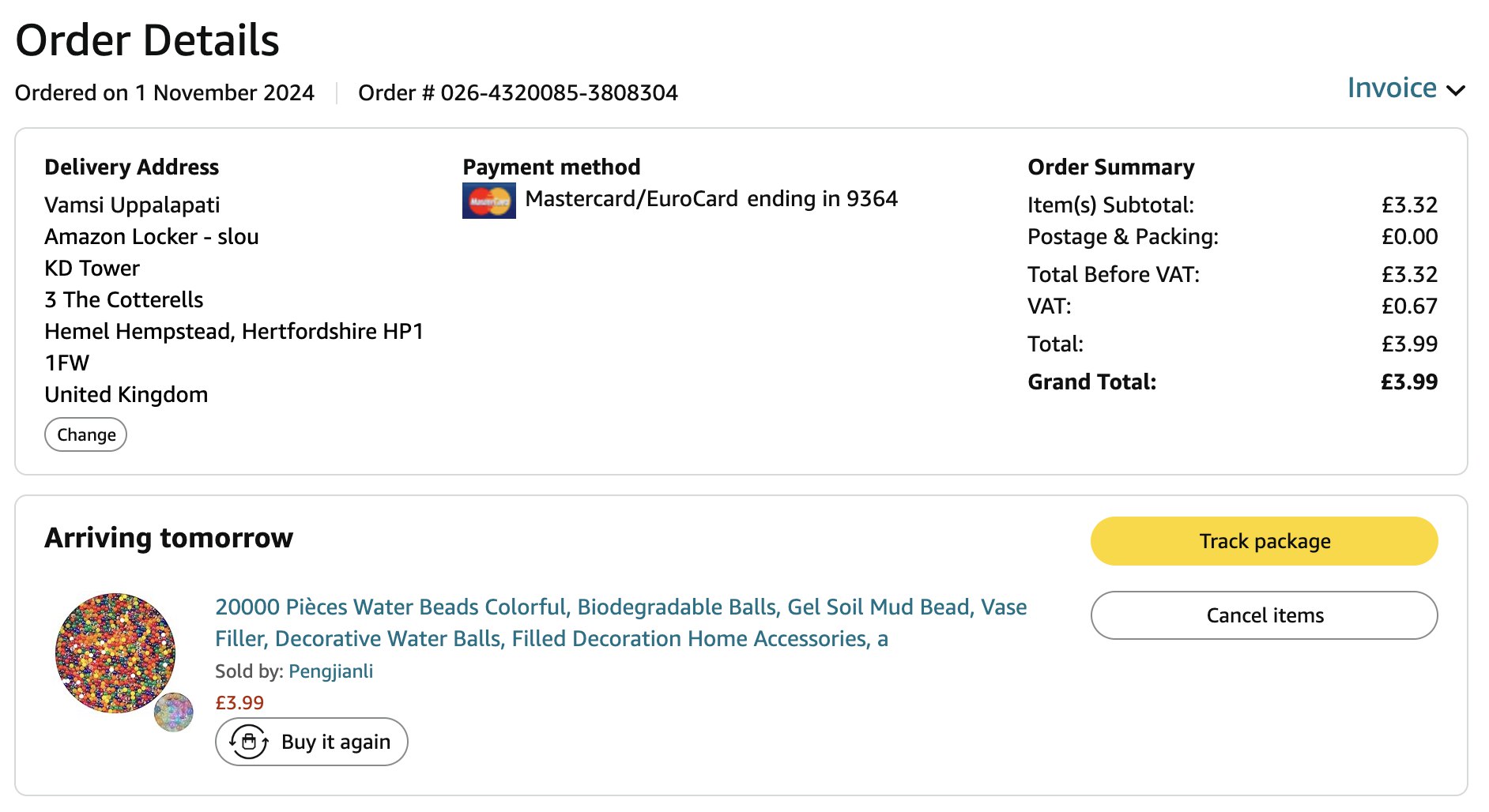This screenshot has height=812, width=1489.
Task: Select the Cancel items button
Action: 1264,615
